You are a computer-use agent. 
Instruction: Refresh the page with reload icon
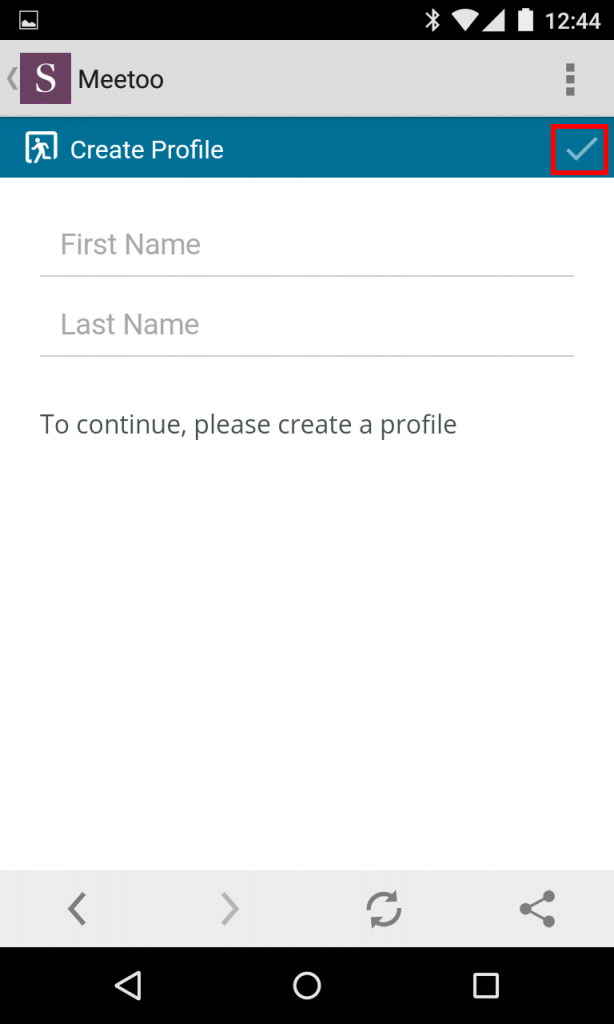pos(383,908)
